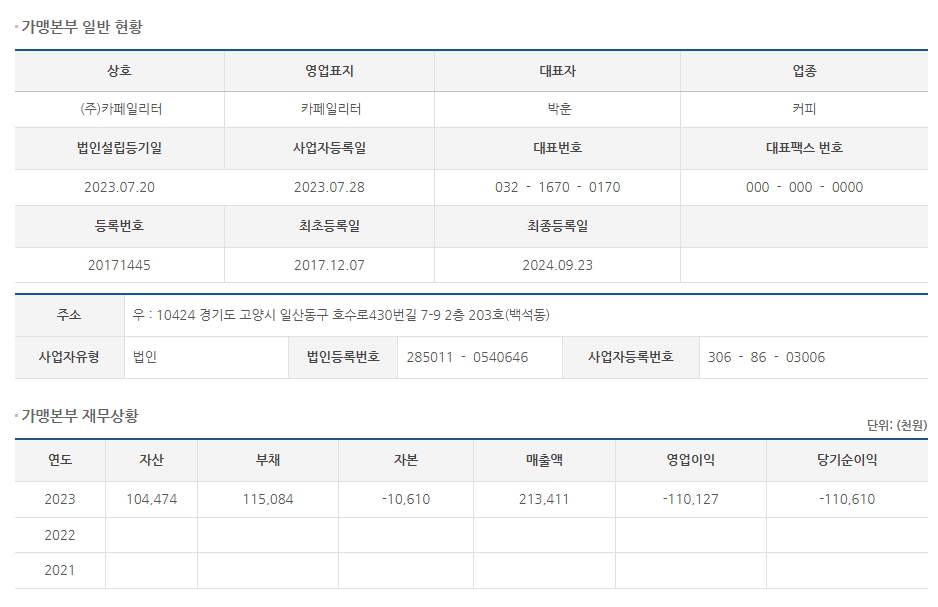Click the unit note 단위: (천원)
Screen dimensions: 938x607
click(897, 425)
